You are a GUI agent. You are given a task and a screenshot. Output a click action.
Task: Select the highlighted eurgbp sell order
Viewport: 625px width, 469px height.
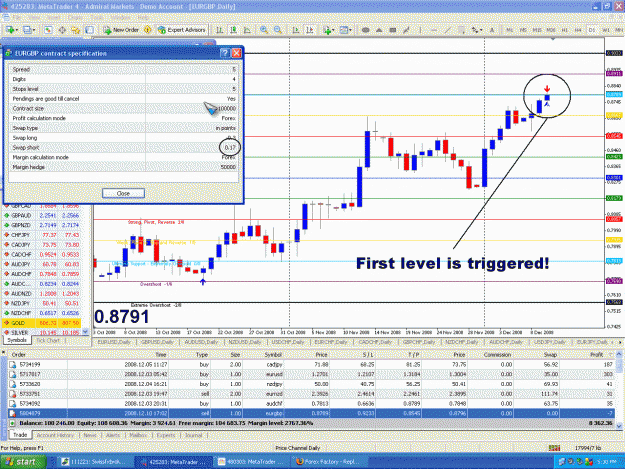click(311, 414)
